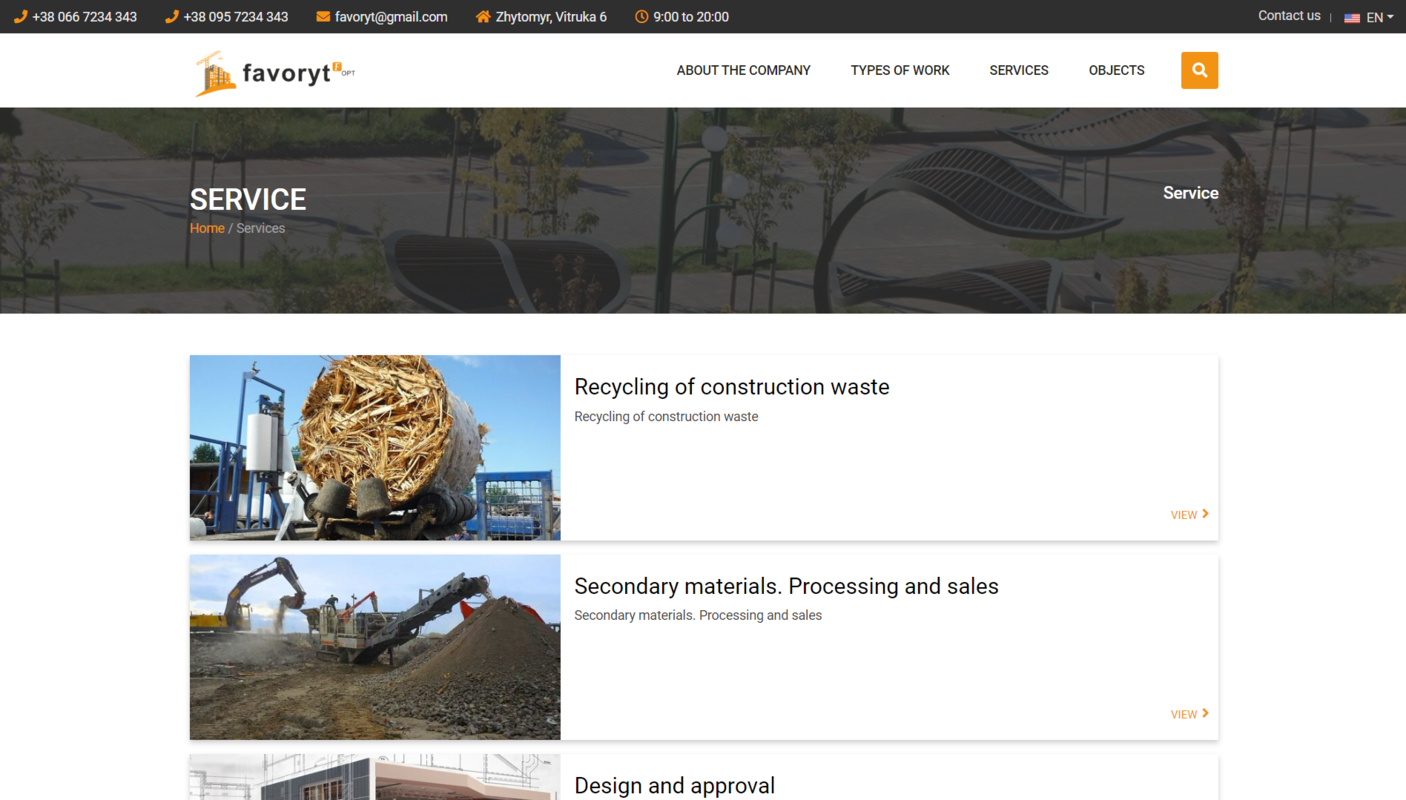1406x800 pixels.
Task: Open the Secondary materials. Processing and sales heading
Action: pos(786,586)
